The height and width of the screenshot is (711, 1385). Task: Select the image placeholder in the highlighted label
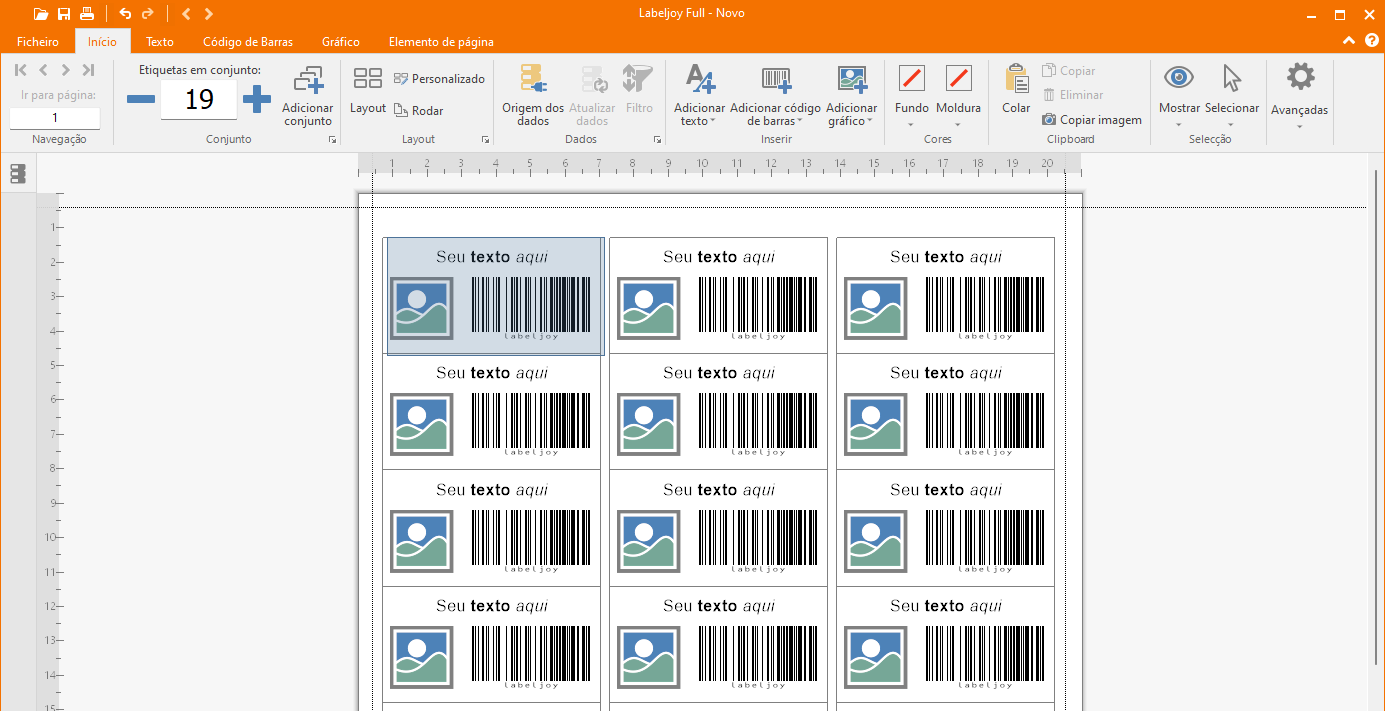click(x=421, y=308)
